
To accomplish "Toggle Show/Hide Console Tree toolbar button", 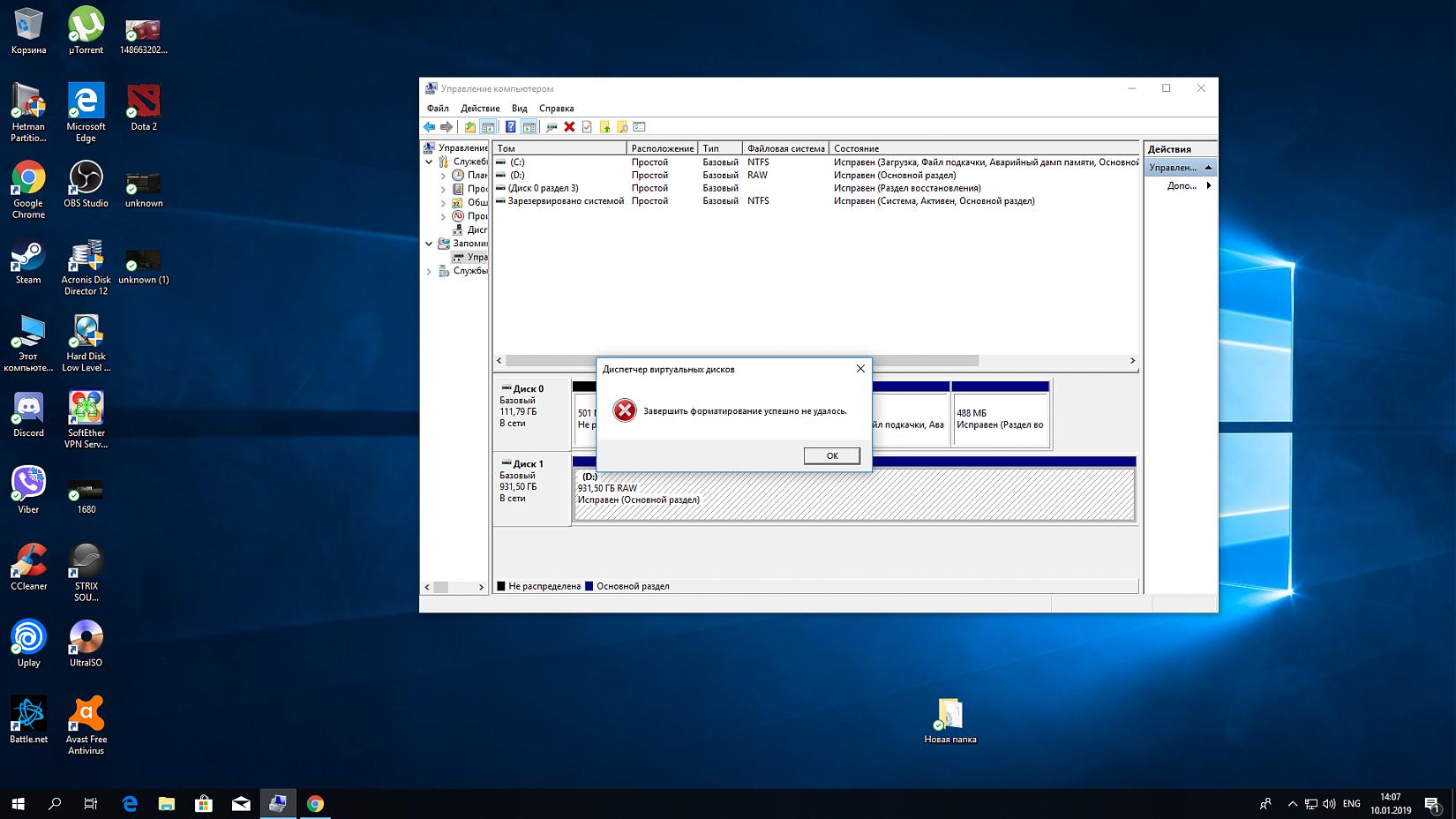I will coord(487,127).
